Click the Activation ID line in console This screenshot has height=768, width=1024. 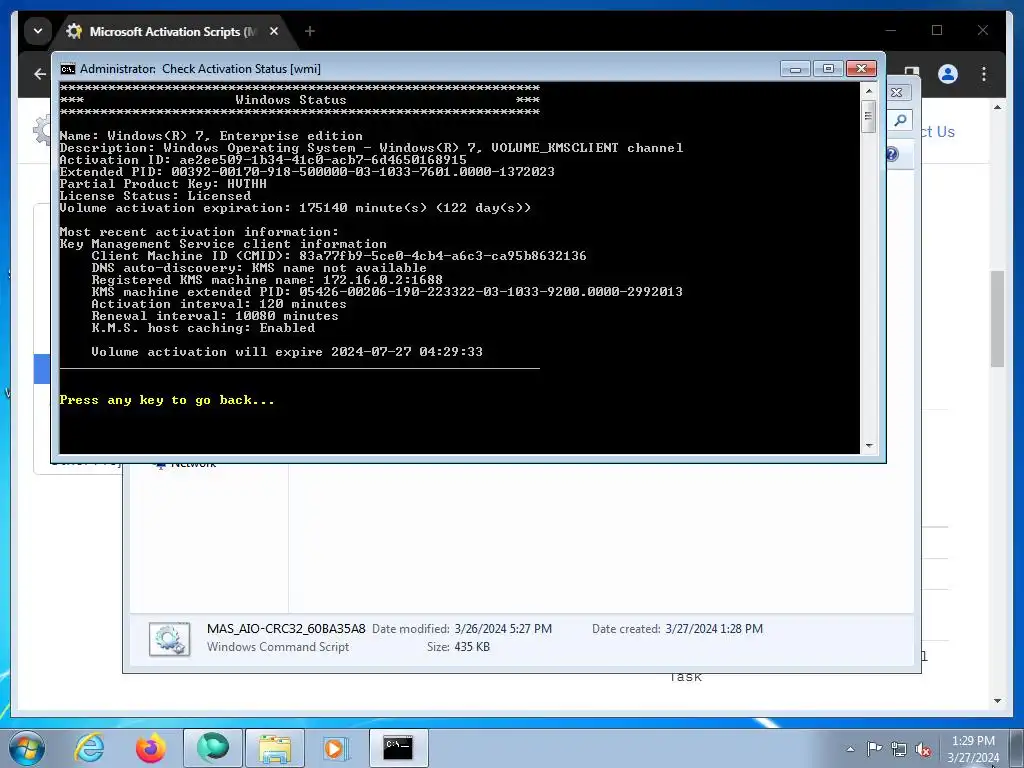click(x=263, y=160)
